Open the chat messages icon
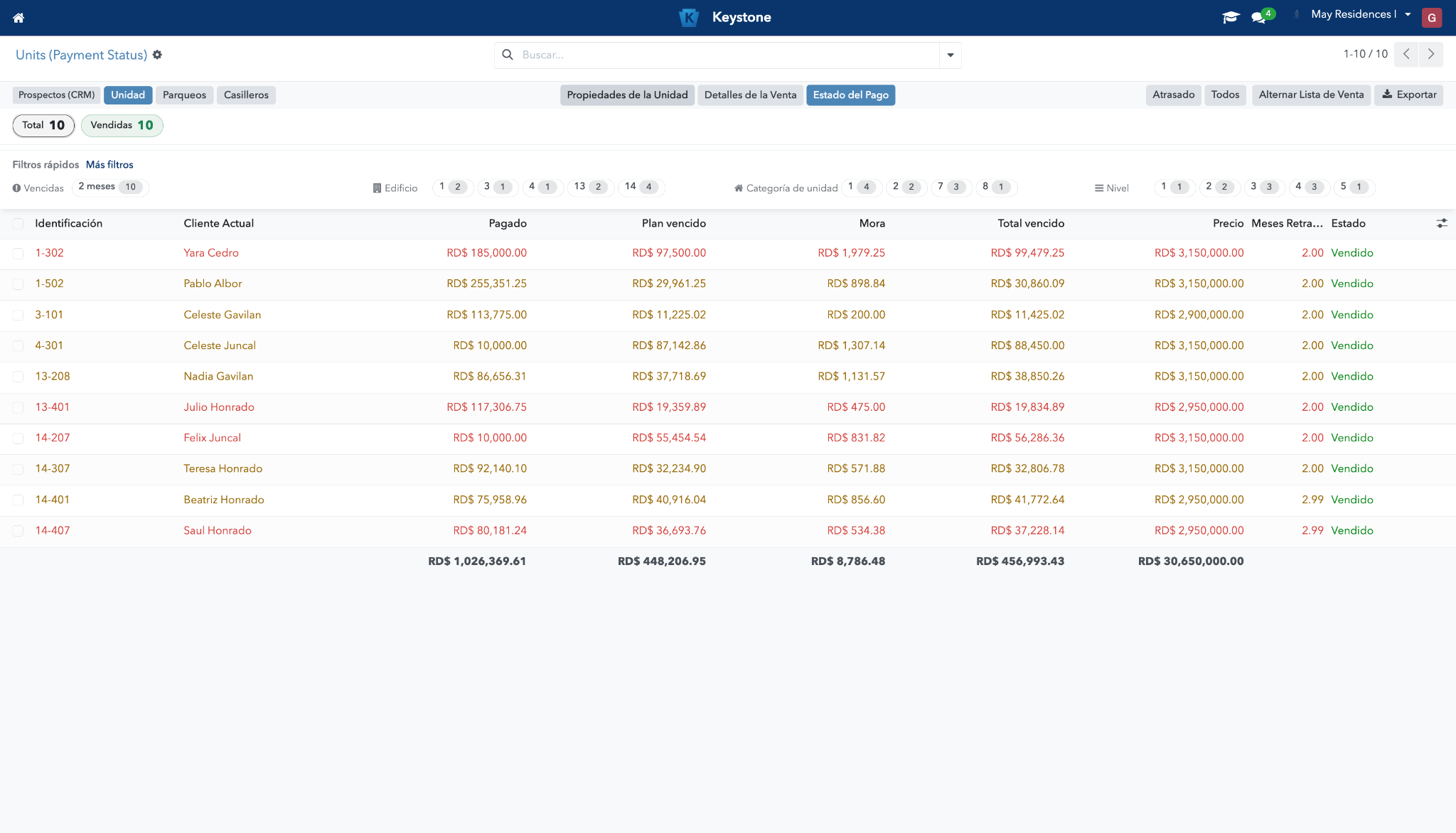 pyautogui.click(x=1258, y=18)
